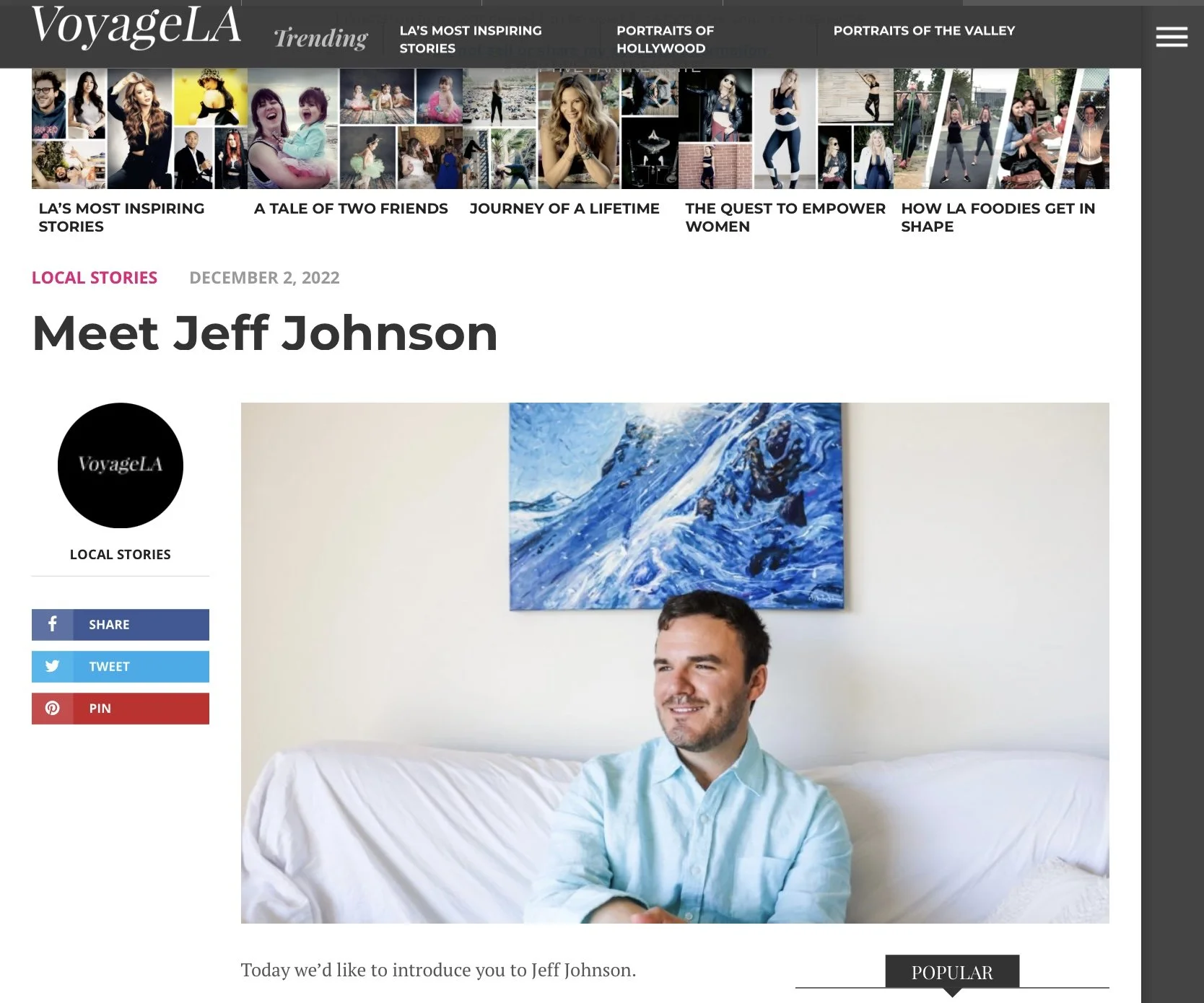Select the Popular tab heading
This screenshot has height=1003, width=1204.
952,972
